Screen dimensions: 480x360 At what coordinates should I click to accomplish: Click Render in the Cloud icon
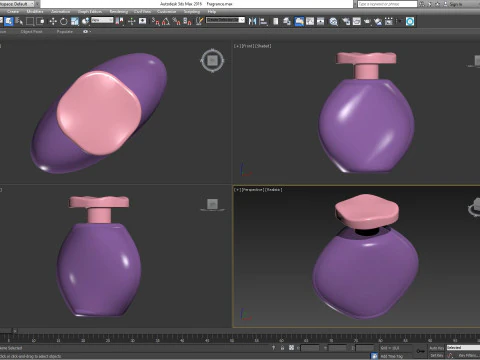378,21
